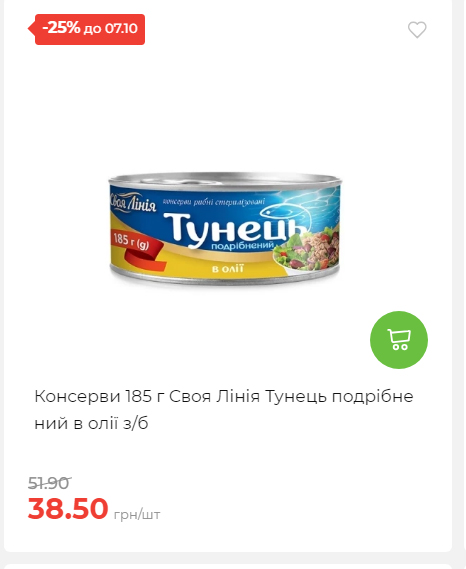This screenshot has width=466, height=569.
Task: Click the 'Своя Лінія' logo on the can
Action: [133, 202]
